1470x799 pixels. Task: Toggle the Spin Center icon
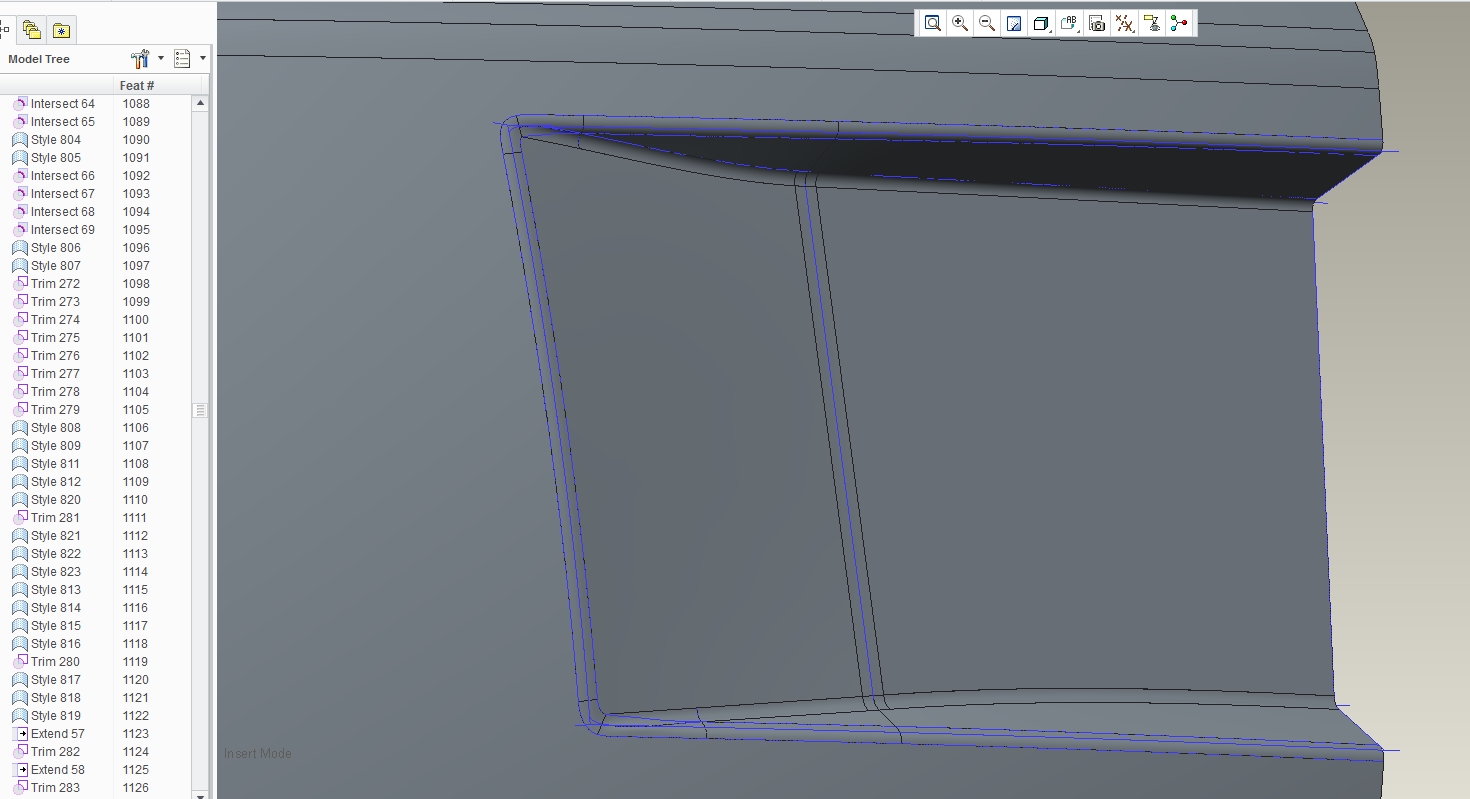click(x=1179, y=23)
